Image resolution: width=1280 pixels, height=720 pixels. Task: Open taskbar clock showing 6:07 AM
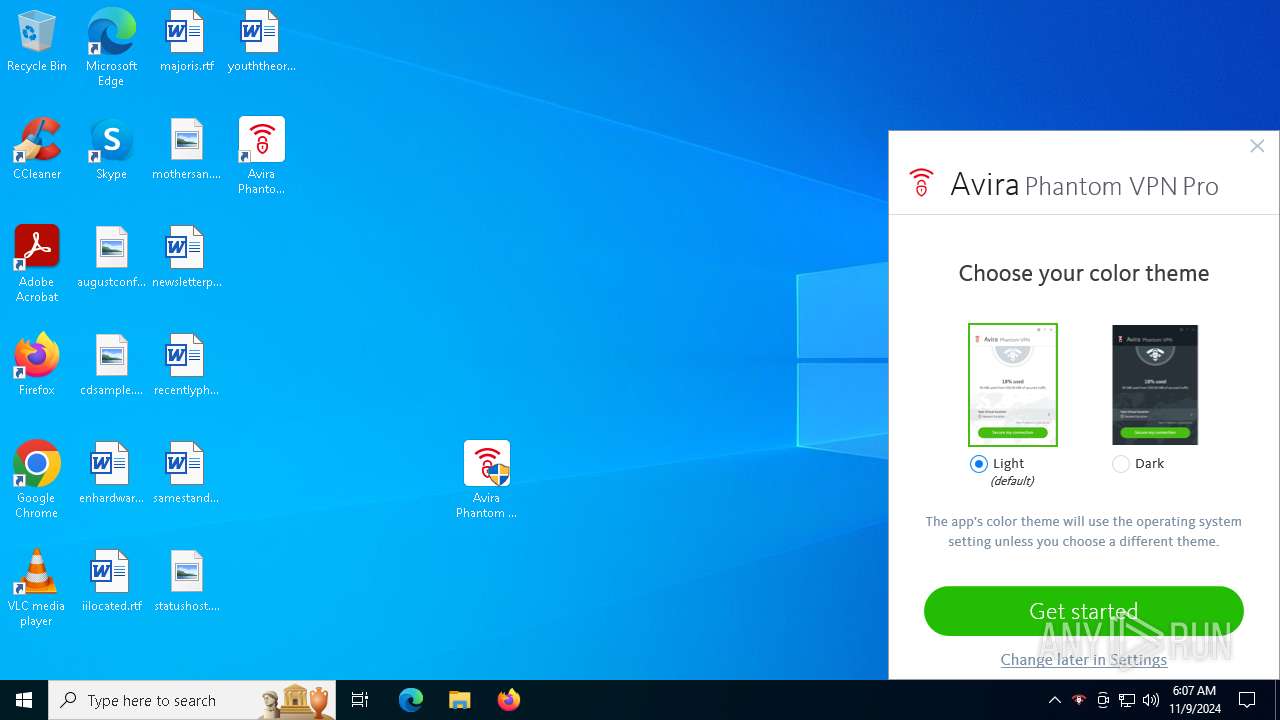click(1196, 700)
